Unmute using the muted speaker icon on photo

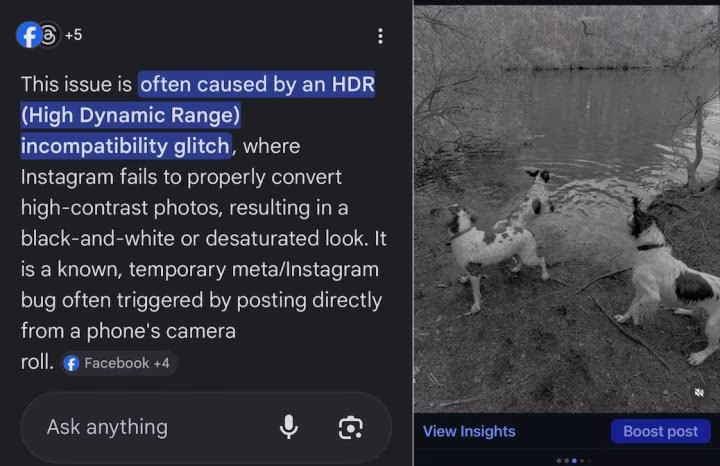point(699,393)
